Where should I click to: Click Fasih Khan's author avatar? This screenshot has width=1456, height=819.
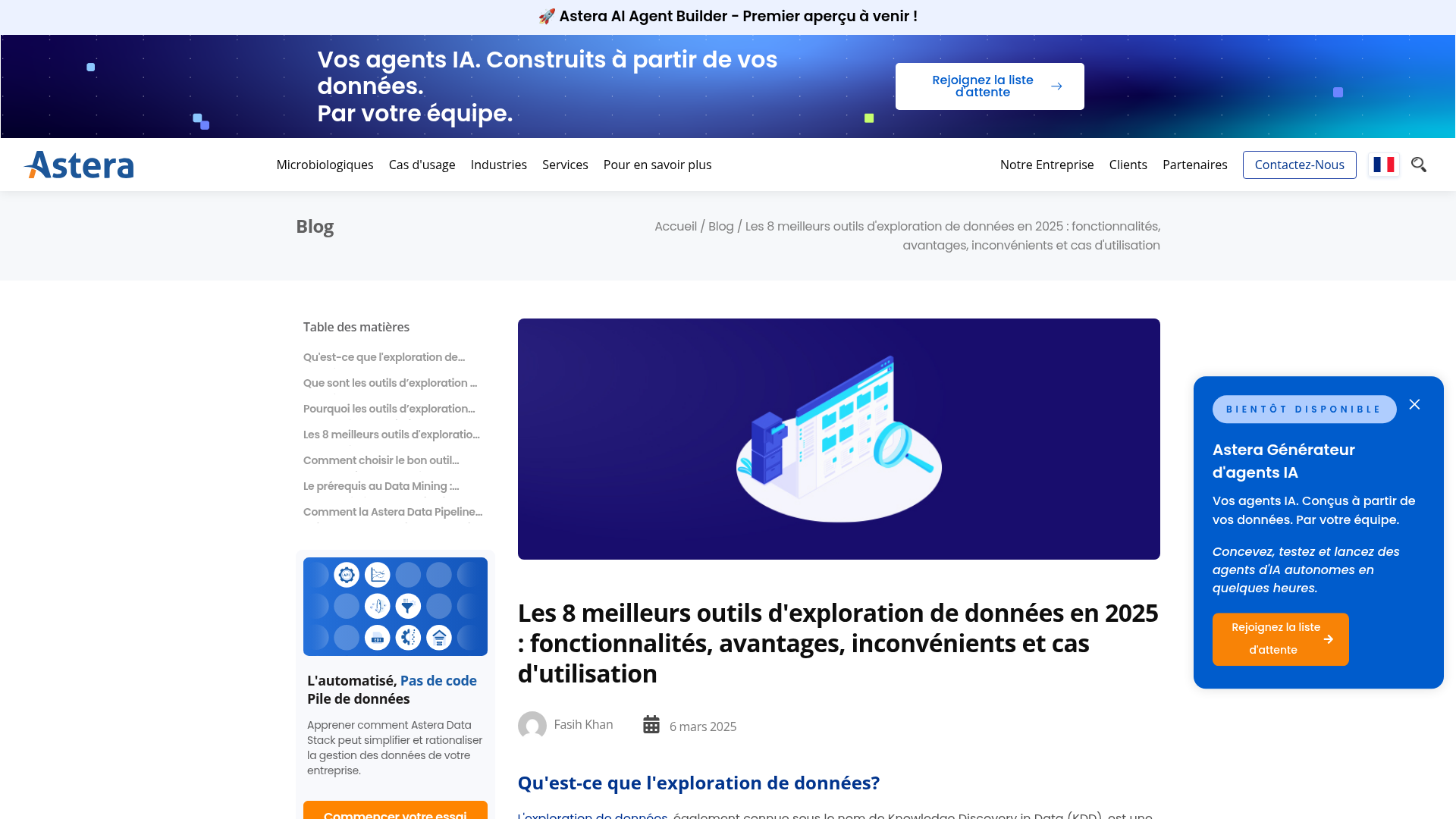point(532,726)
